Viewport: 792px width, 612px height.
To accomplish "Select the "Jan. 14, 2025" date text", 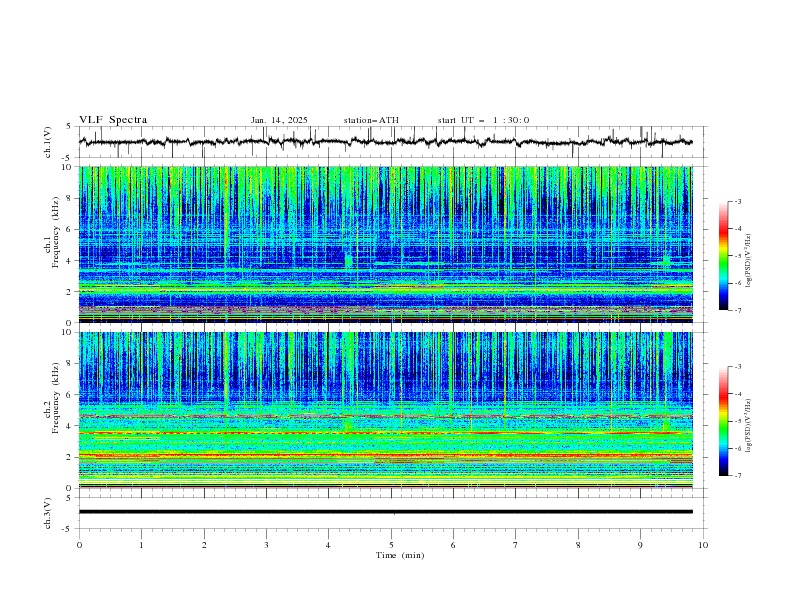I will pyautogui.click(x=279, y=120).
